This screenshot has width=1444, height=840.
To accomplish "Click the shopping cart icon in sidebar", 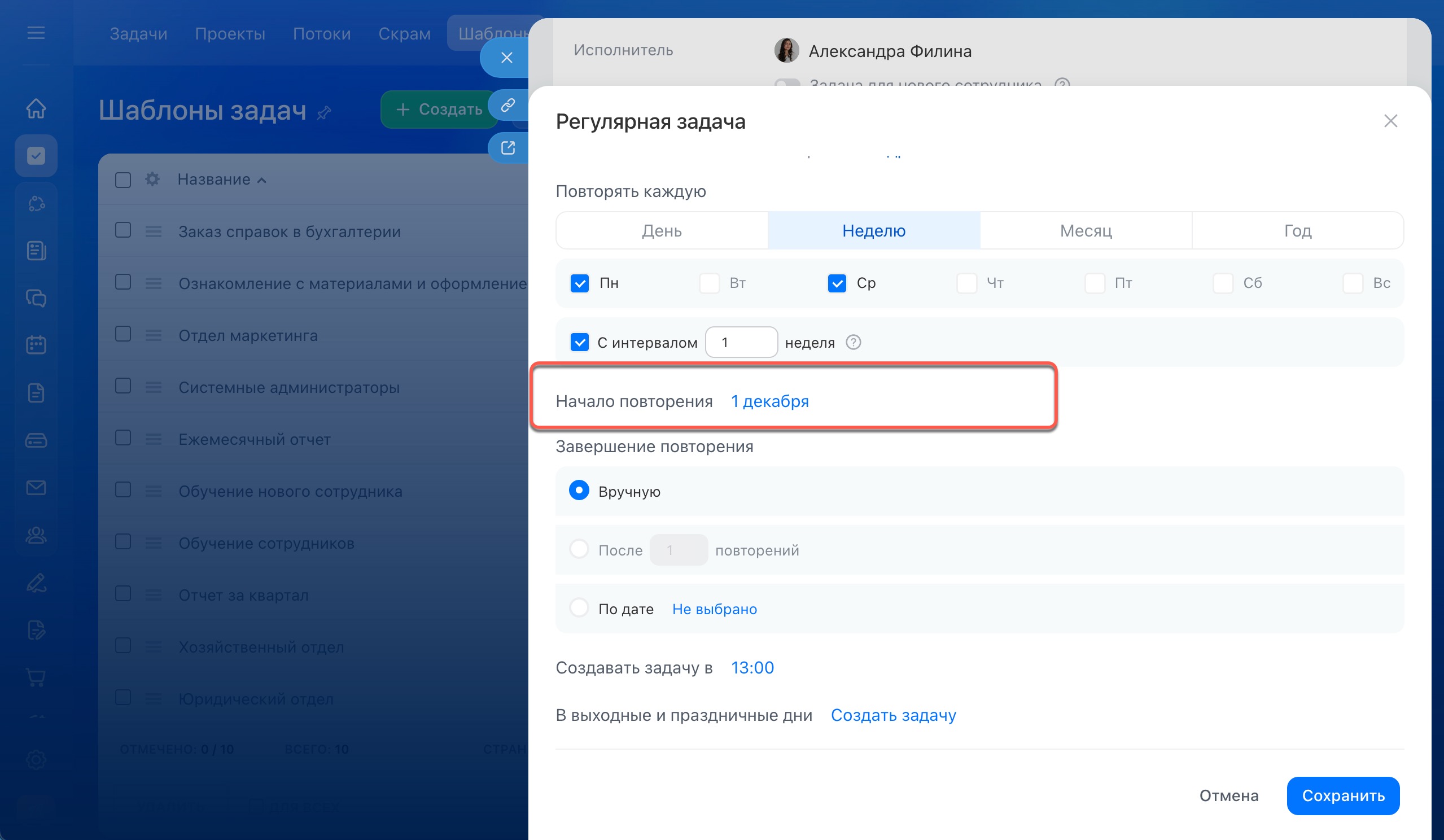I will point(36,677).
